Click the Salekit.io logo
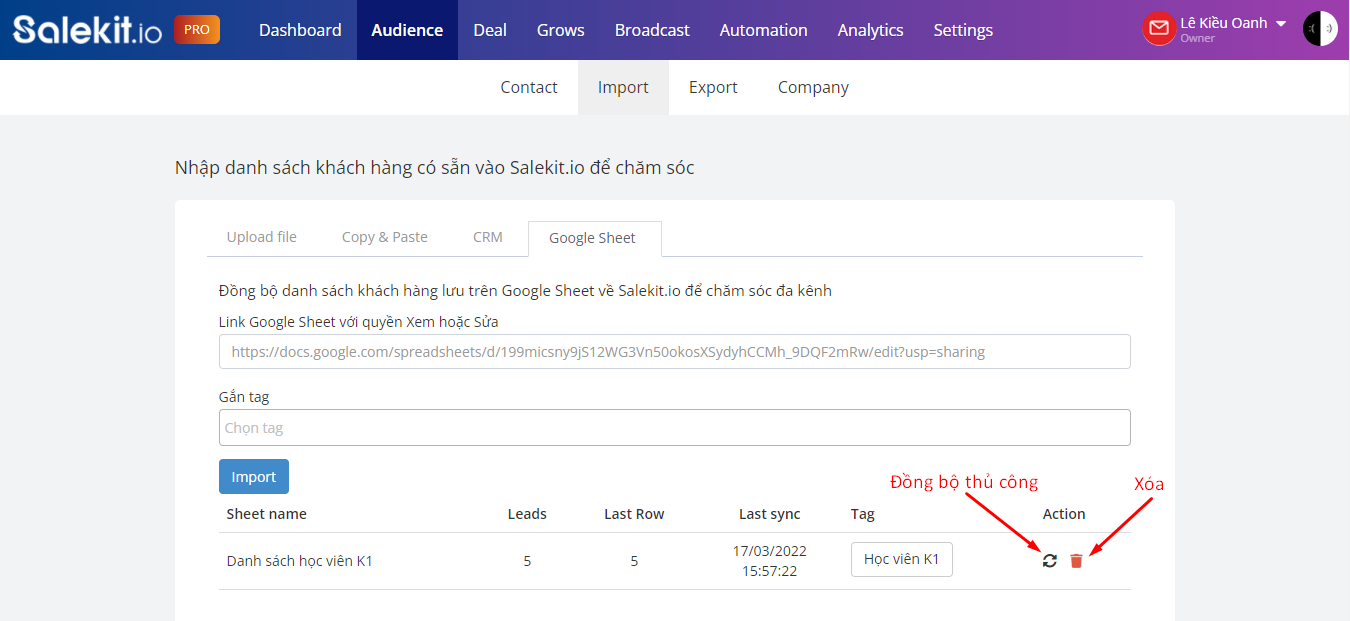The image size is (1350, 621). (x=87, y=29)
